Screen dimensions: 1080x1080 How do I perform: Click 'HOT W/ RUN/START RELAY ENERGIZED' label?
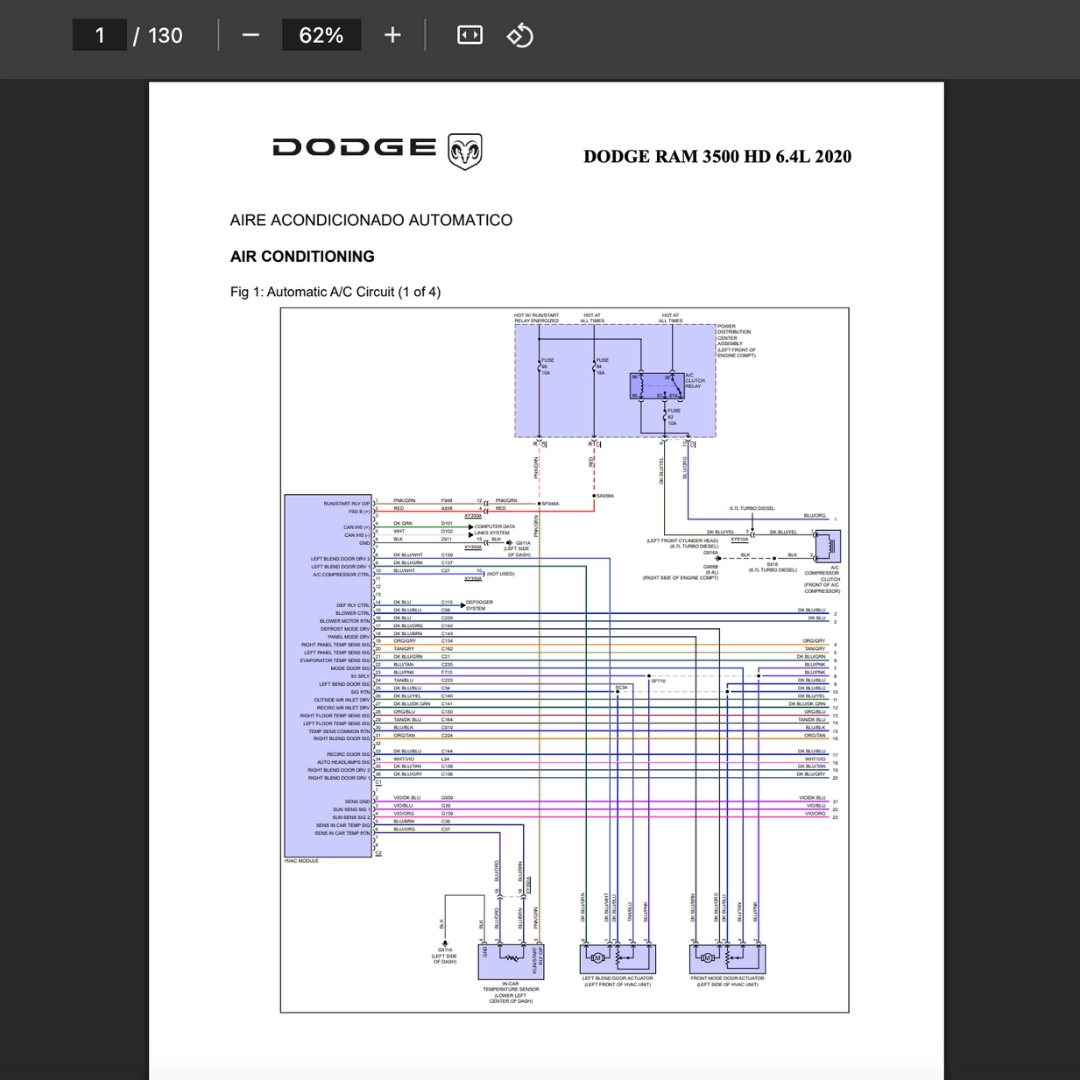537,318
